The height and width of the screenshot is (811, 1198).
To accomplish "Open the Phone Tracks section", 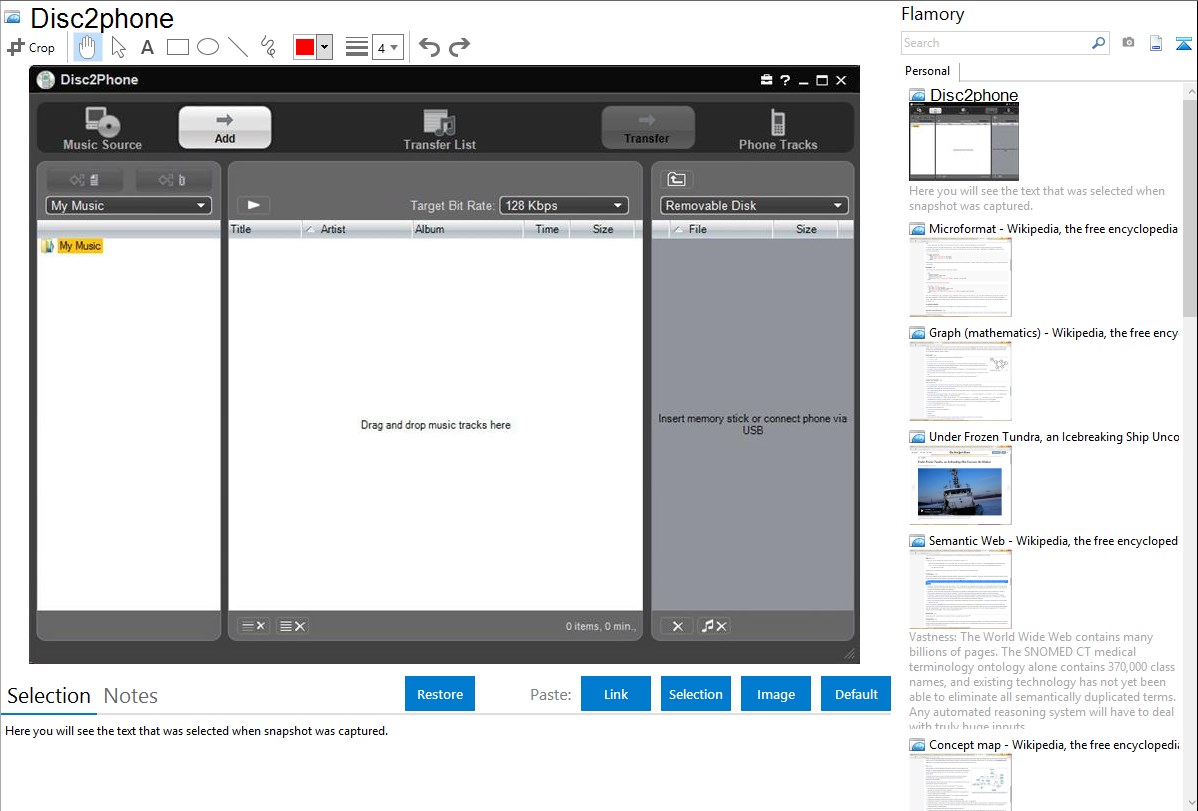I will coord(778,129).
